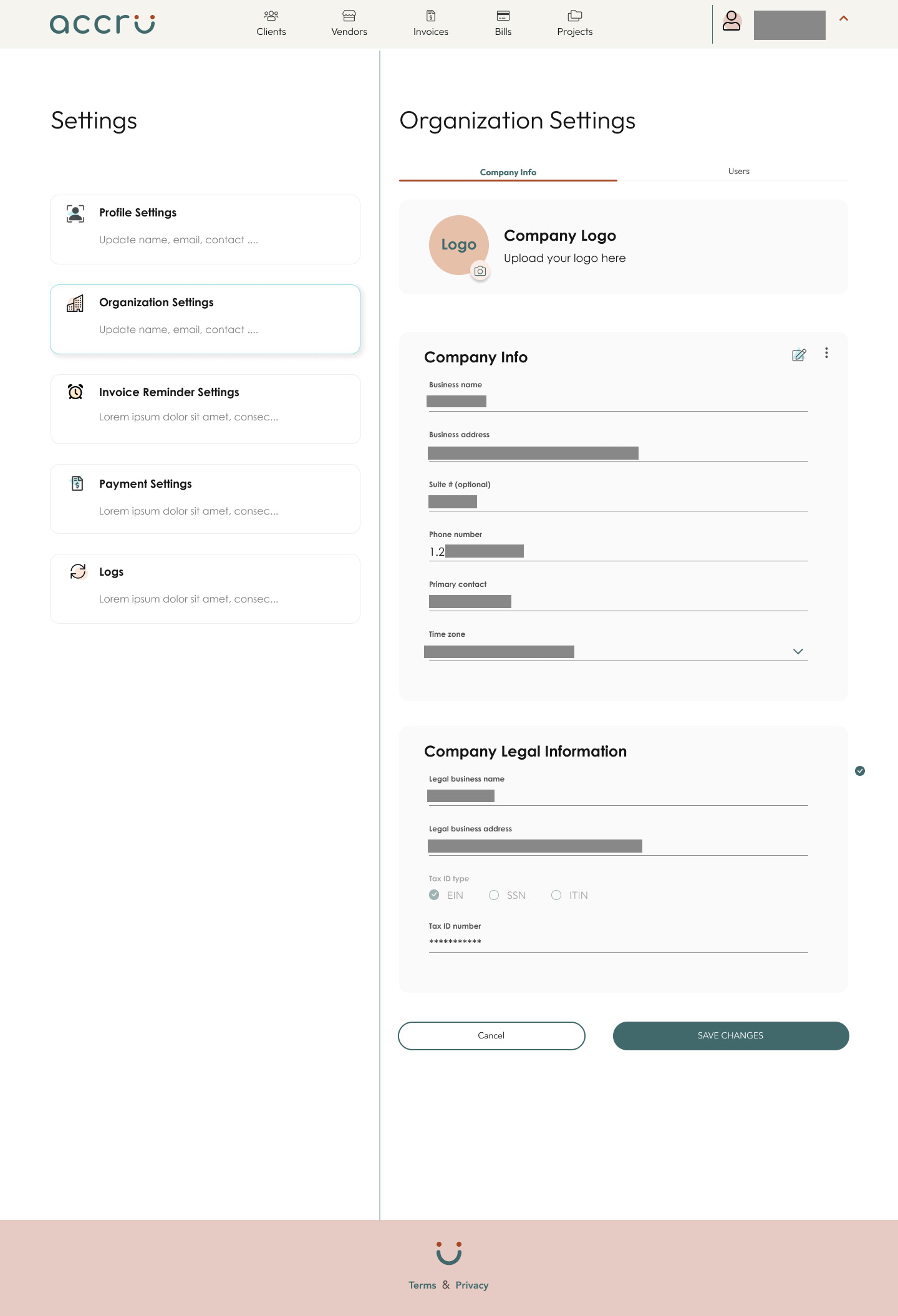
Task: Open Projects from the top navigation
Action: click(x=575, y=23)
